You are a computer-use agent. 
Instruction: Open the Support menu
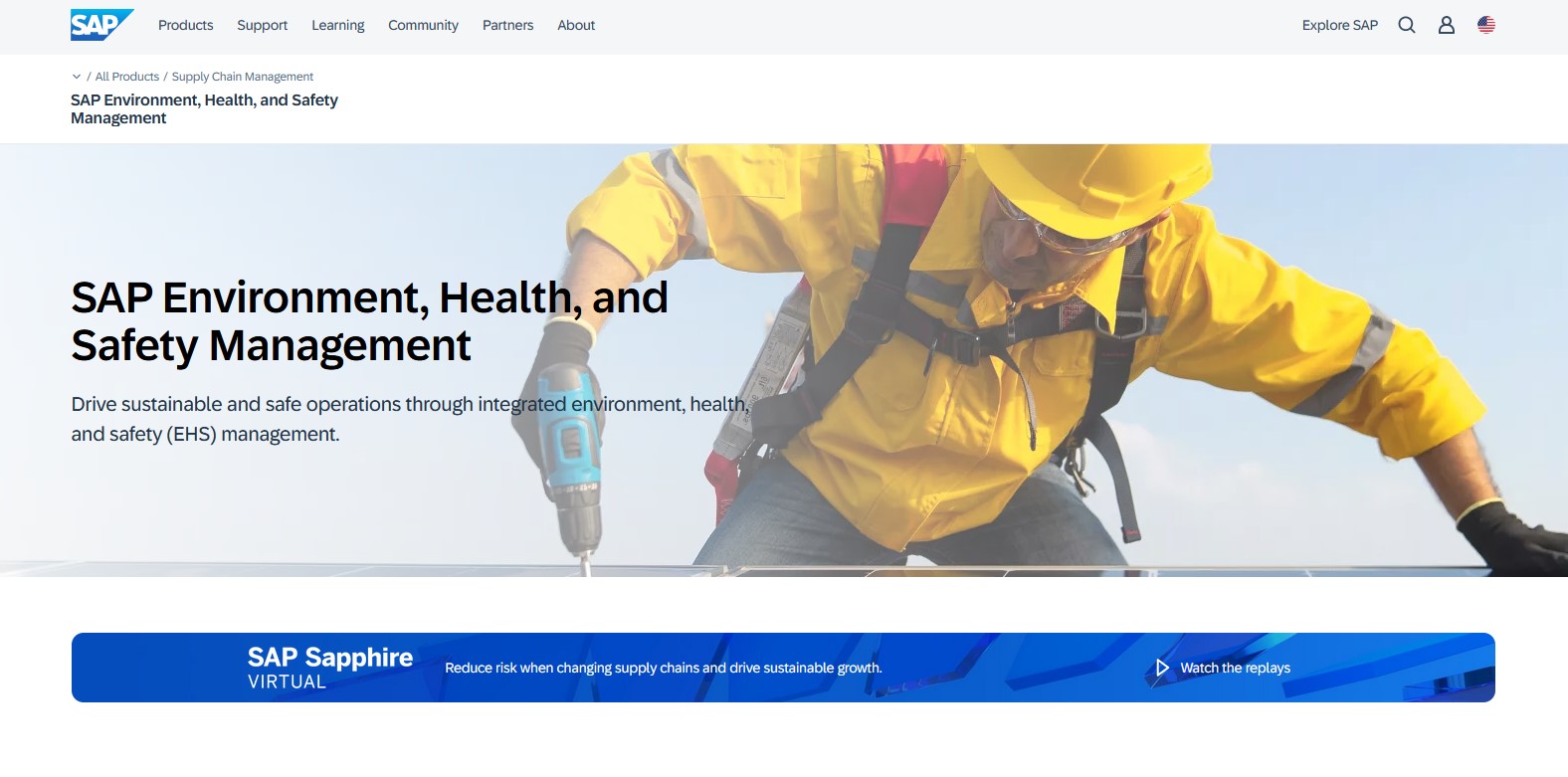[x=263, y=25]
